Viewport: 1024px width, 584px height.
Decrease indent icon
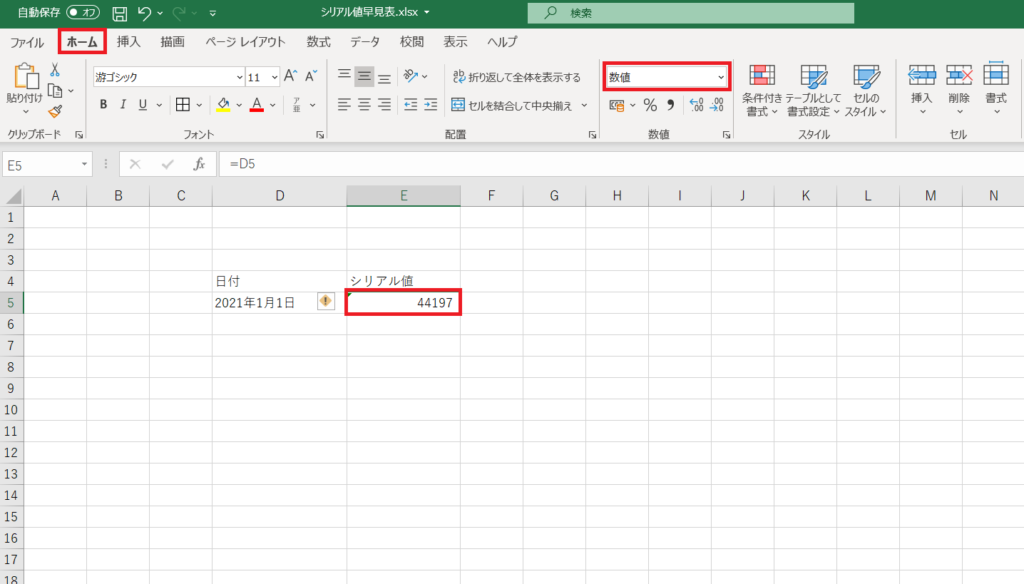pos(410,105)
